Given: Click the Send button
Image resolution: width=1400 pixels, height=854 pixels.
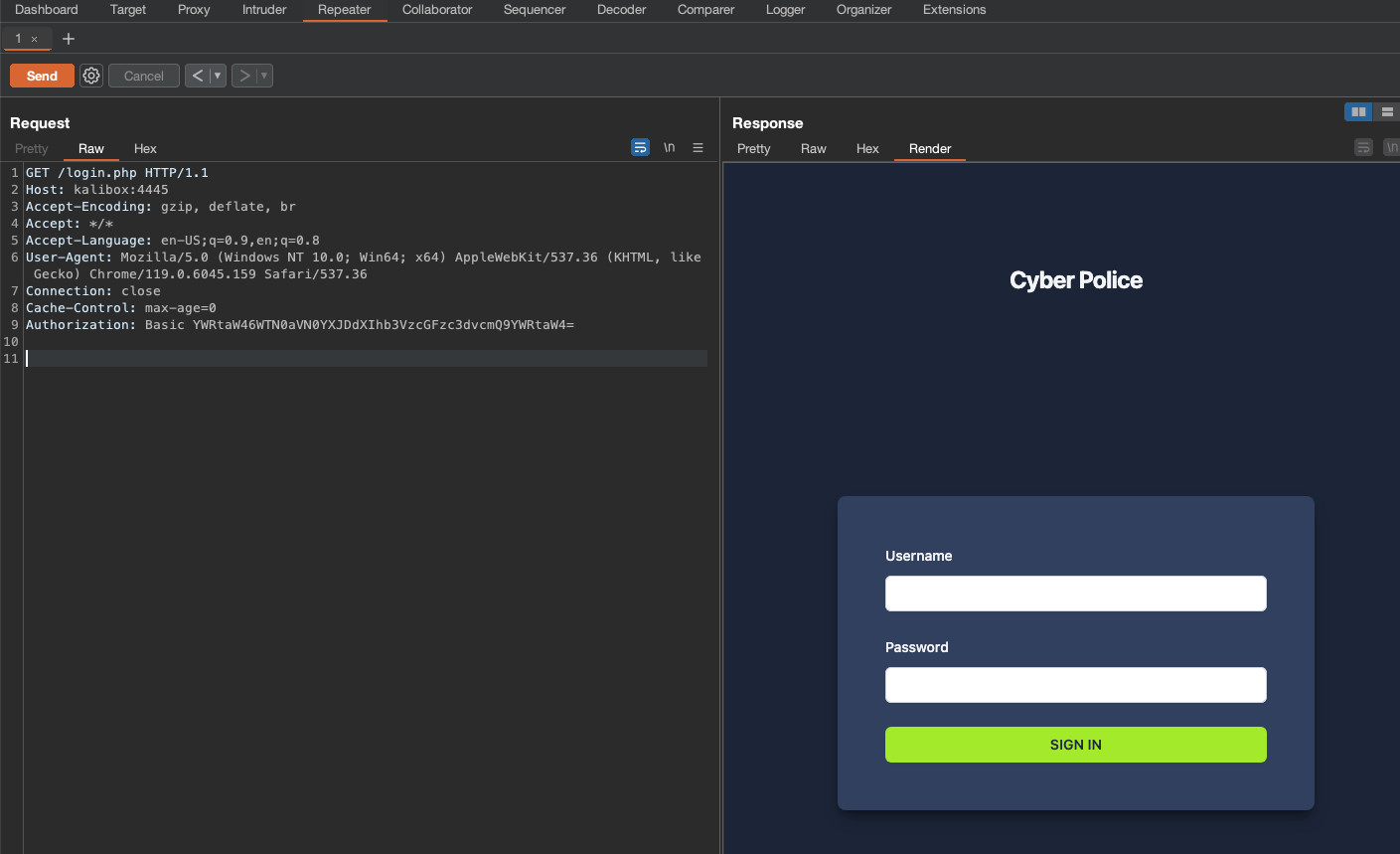Looking at the screenshot, I should coord(42,76).
